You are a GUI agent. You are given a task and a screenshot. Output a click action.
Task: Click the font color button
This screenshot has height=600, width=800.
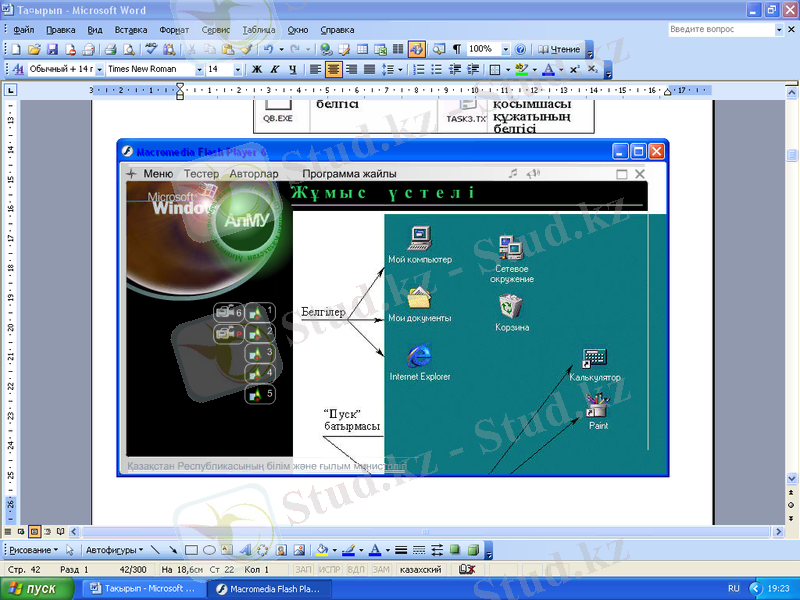tap(547, 70)
